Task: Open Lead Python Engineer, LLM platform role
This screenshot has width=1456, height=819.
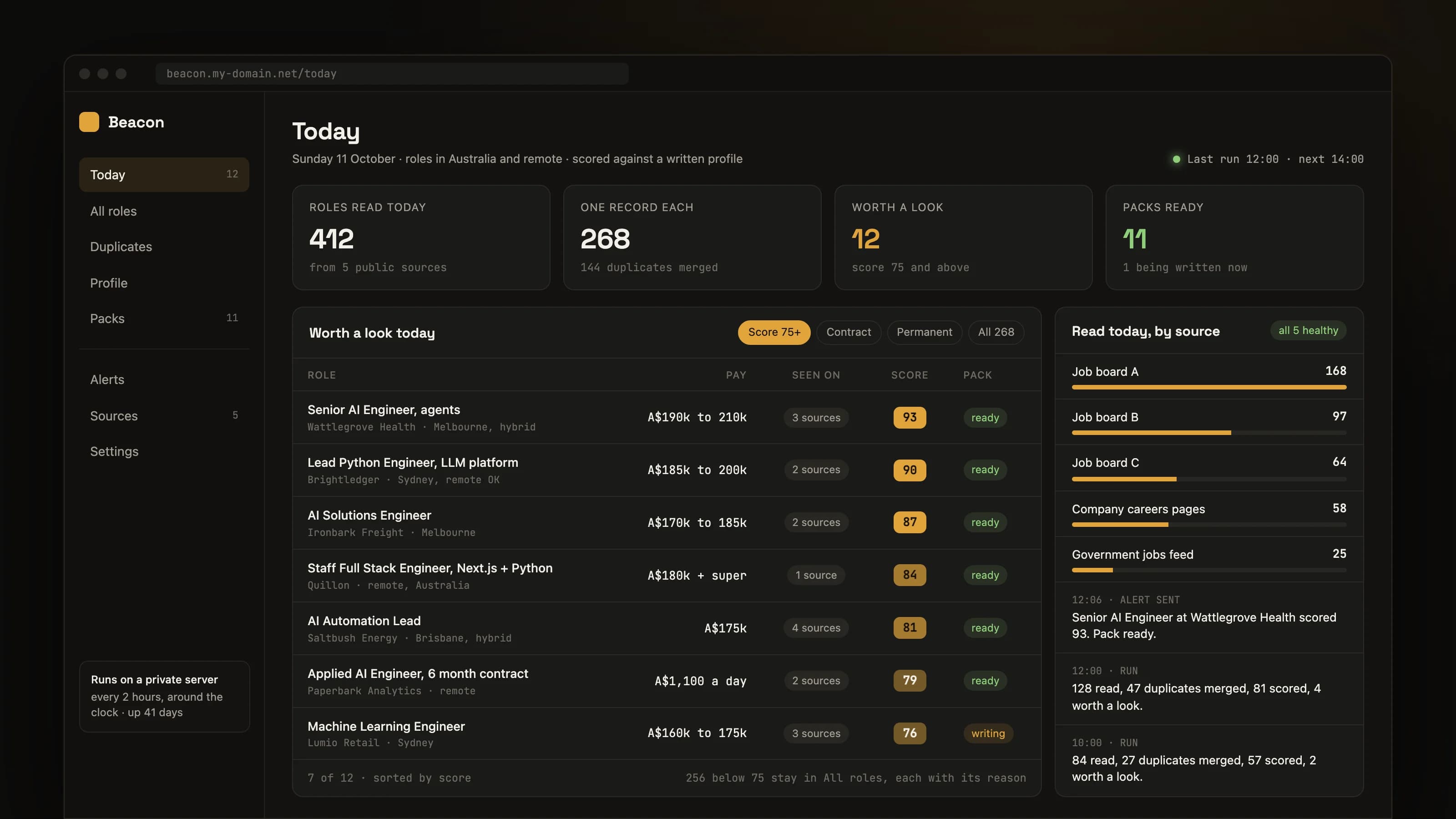Action: point(667,470)
